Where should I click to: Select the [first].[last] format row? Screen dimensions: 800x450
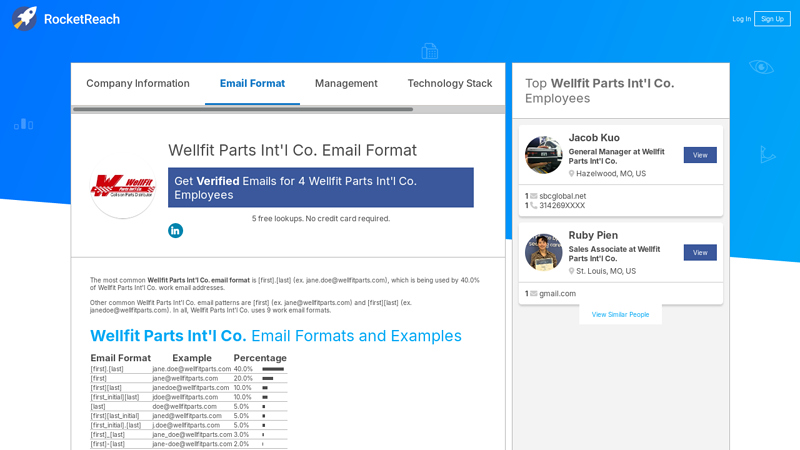click(189, 369)
